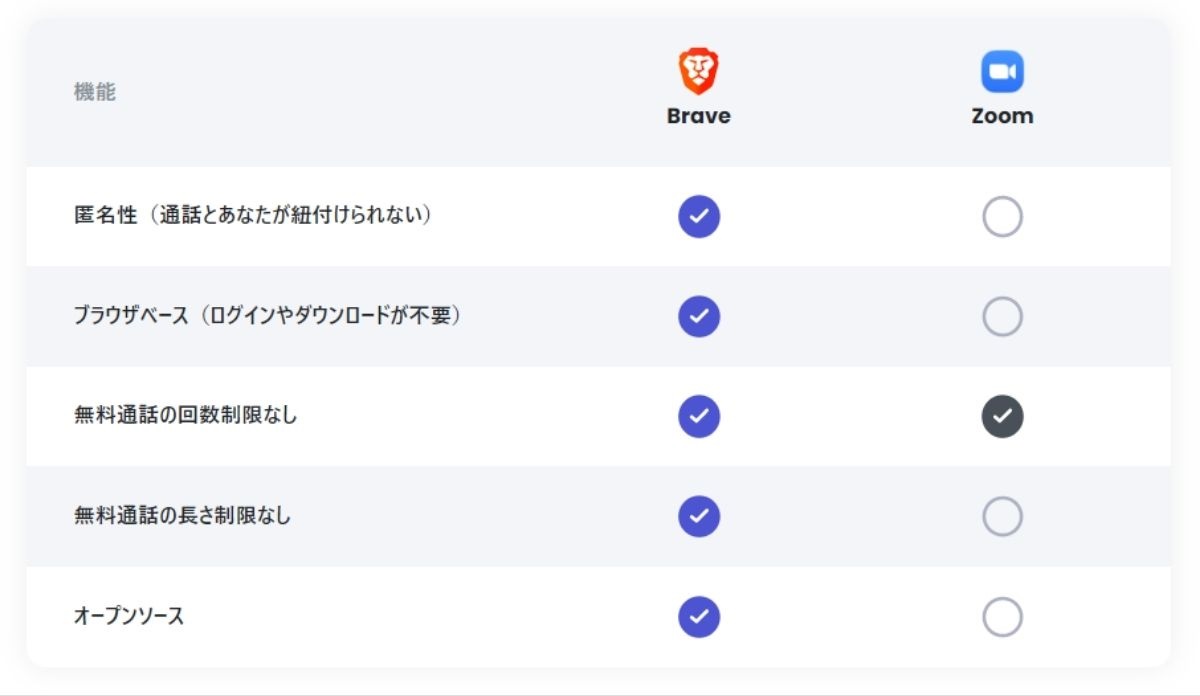Viewport: 1200px width, 696px height.
Task: Click Brave checkmark for 匿名性 row
Action: click(x=699, y=216)
